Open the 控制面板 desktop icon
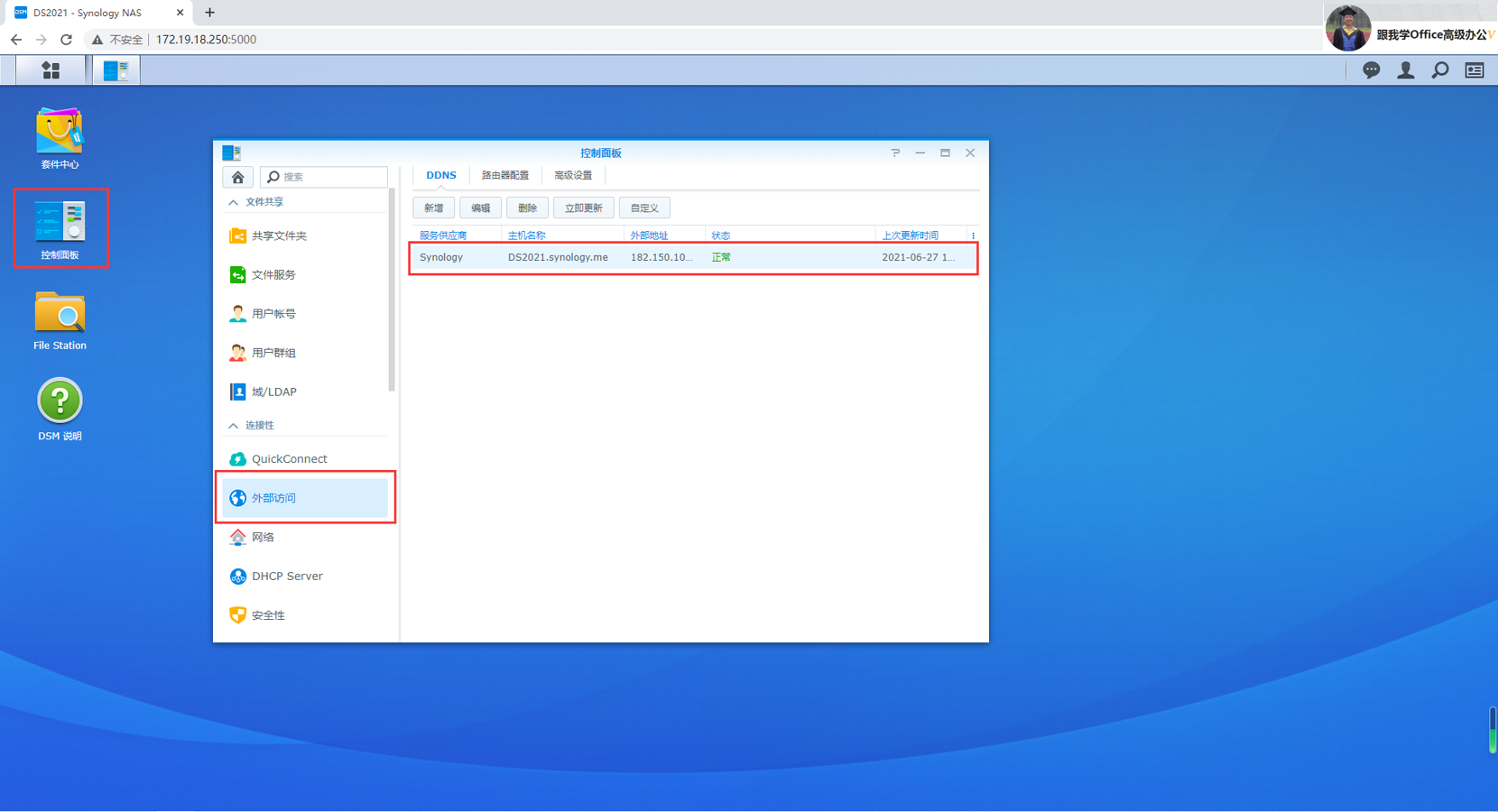 click(60, 229)
